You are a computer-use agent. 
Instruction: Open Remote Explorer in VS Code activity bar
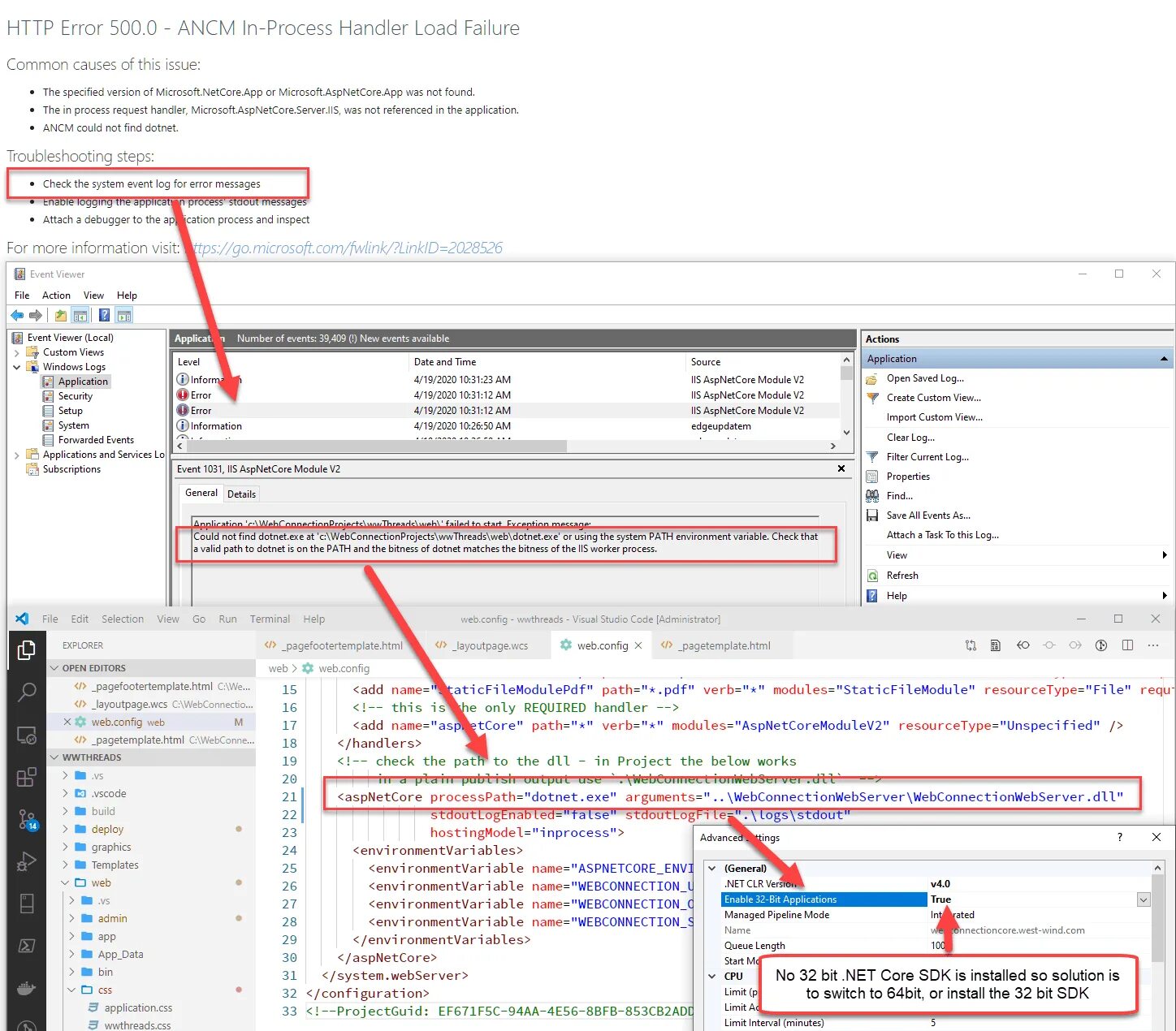click(26, 736)
